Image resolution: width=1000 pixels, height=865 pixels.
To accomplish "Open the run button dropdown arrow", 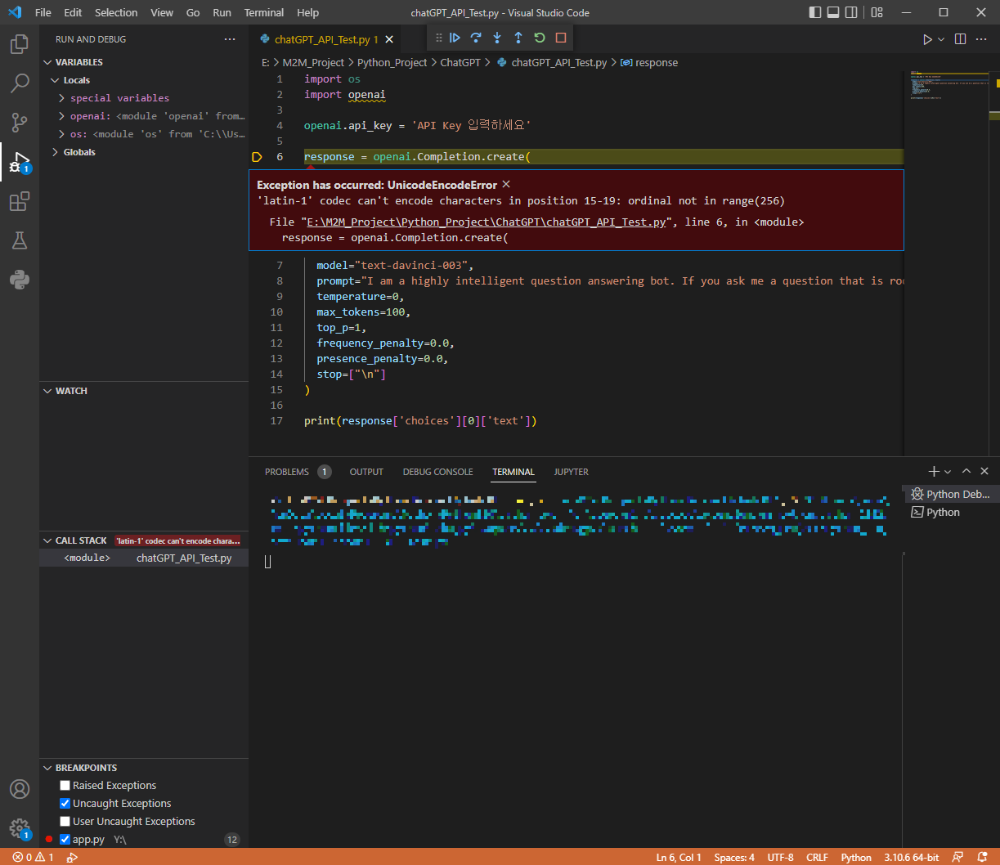I will pos(941,40).
